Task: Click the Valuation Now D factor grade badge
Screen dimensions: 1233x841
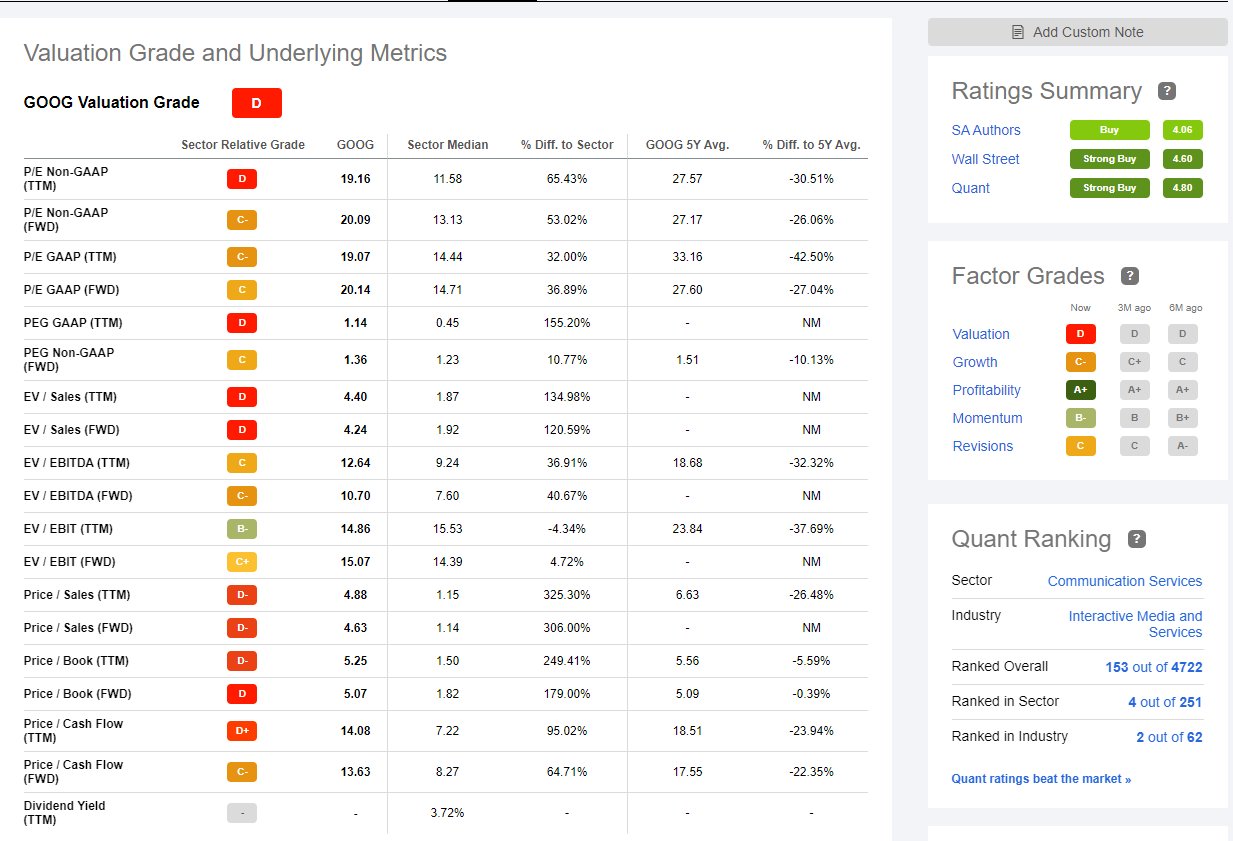Action: (1081, 334)
